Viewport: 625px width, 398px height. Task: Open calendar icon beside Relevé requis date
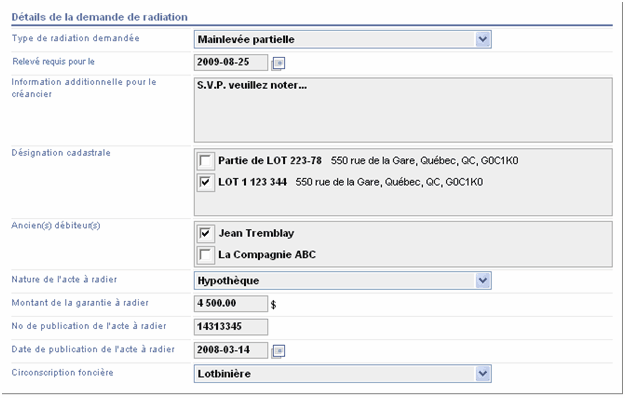(278, 63)
